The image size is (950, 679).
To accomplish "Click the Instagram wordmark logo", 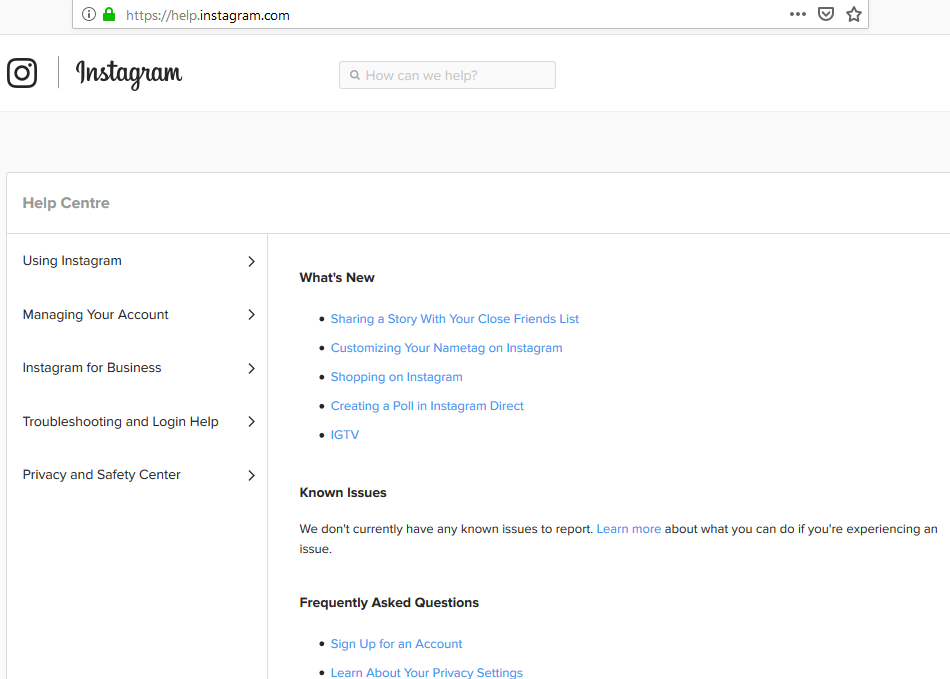I will pyautogui.click(x=129, y=74).
